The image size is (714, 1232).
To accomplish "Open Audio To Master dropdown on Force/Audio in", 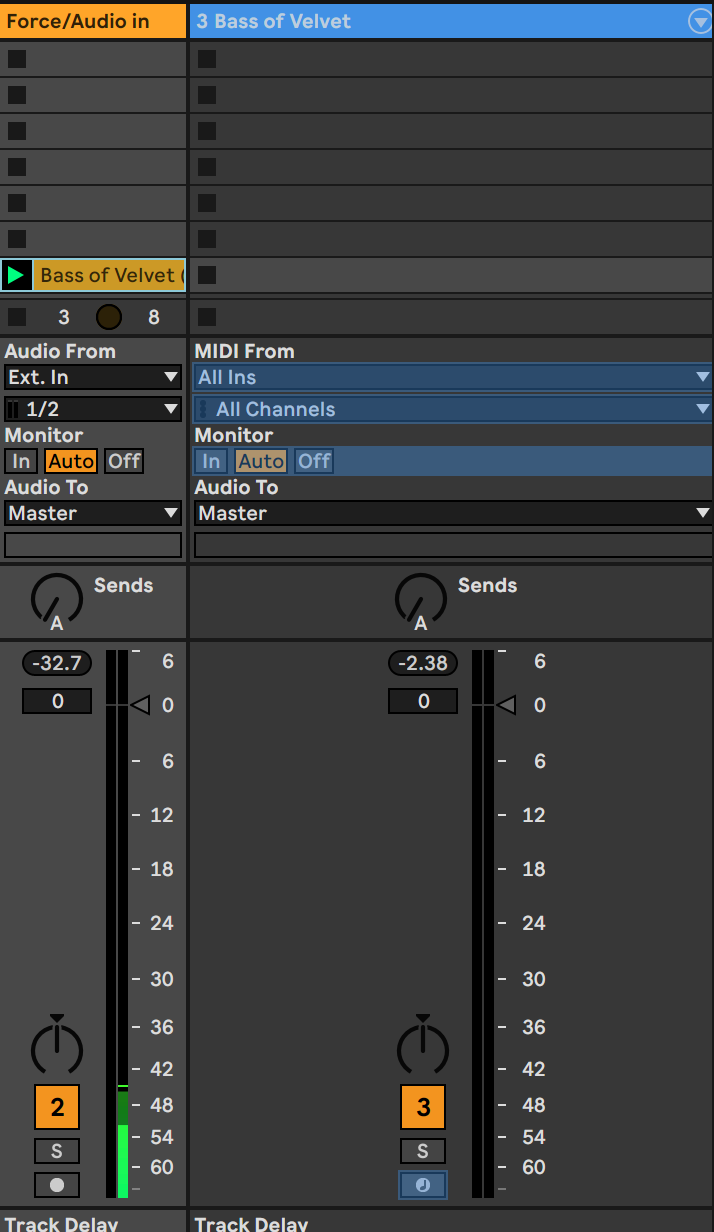I will [93, 513].
